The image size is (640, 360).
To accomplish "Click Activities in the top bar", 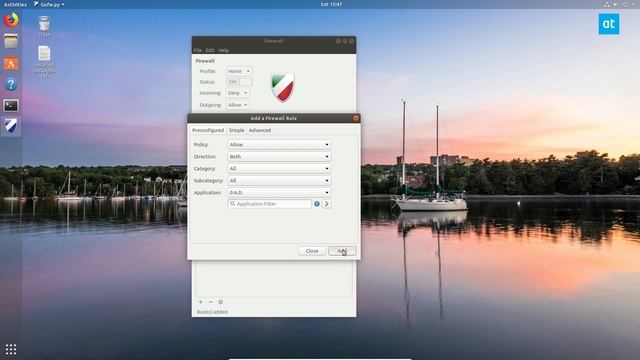I will point(15,4).
